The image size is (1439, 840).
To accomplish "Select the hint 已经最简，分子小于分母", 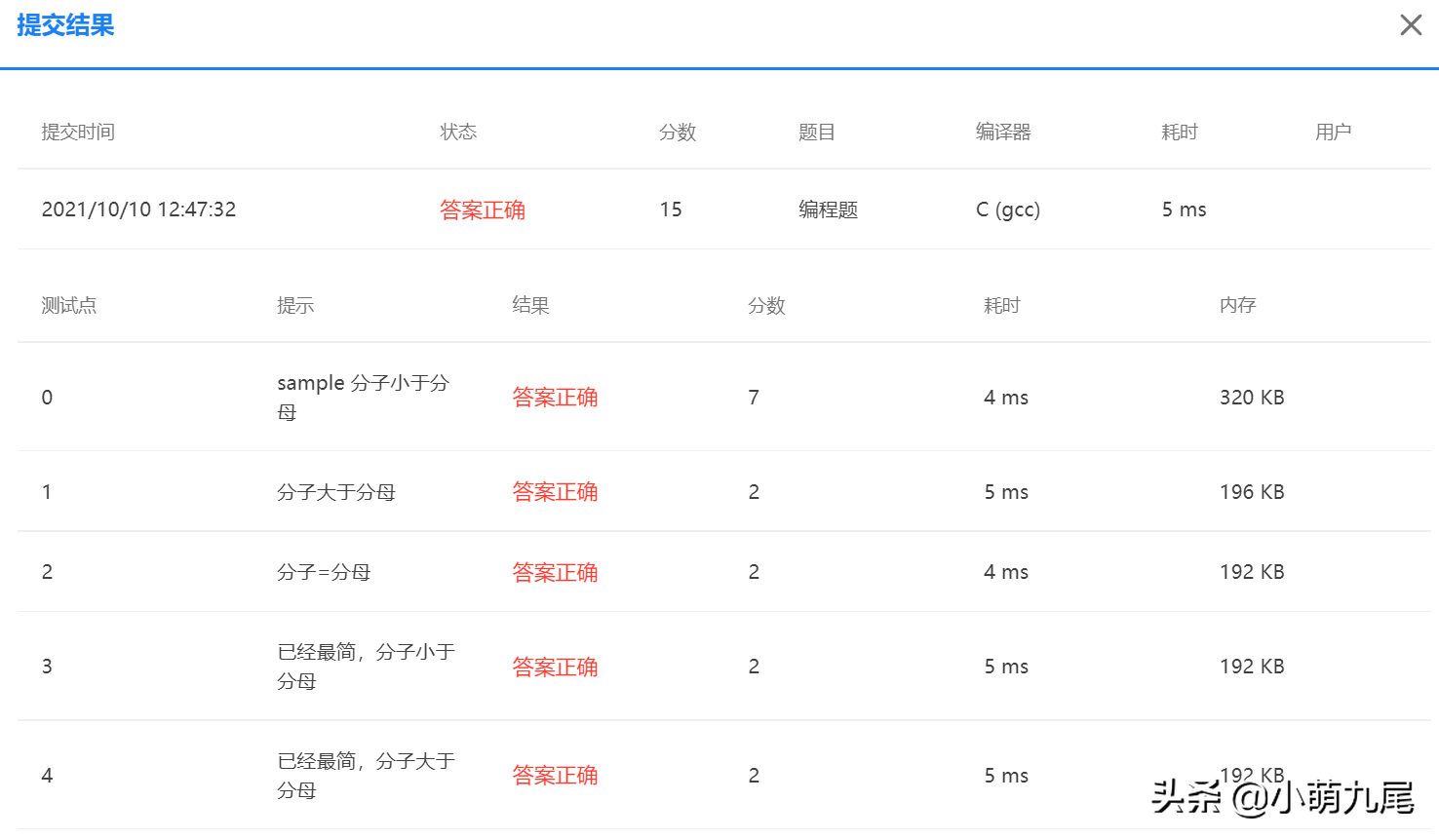I will (x=366, y=667).
